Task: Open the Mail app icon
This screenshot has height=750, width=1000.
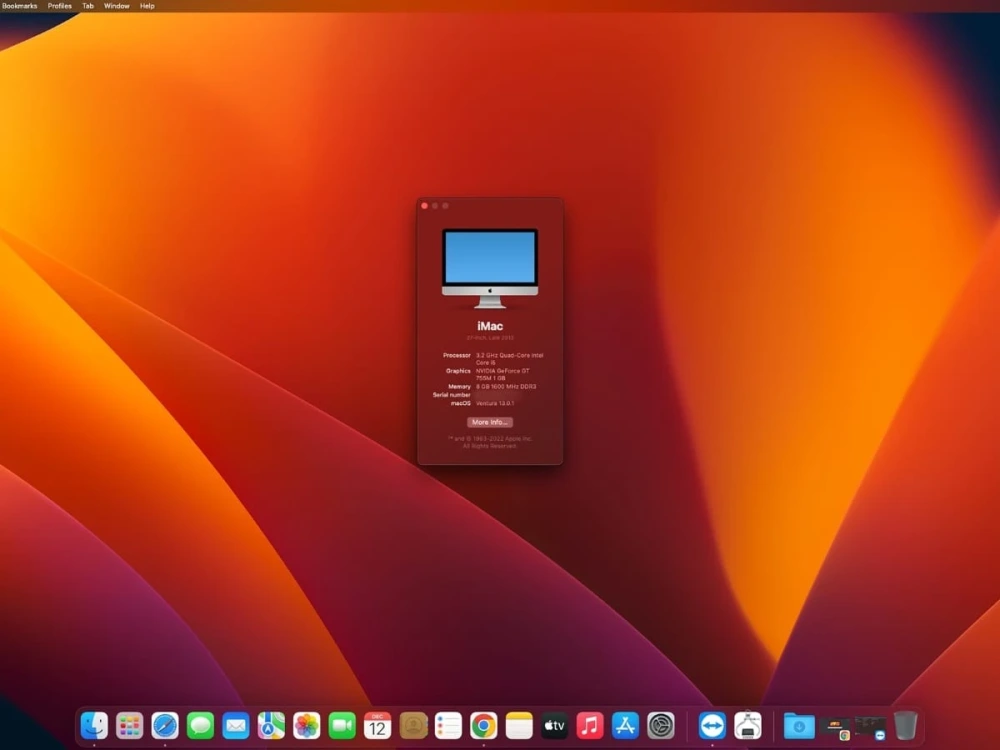Action: (236, 725)
